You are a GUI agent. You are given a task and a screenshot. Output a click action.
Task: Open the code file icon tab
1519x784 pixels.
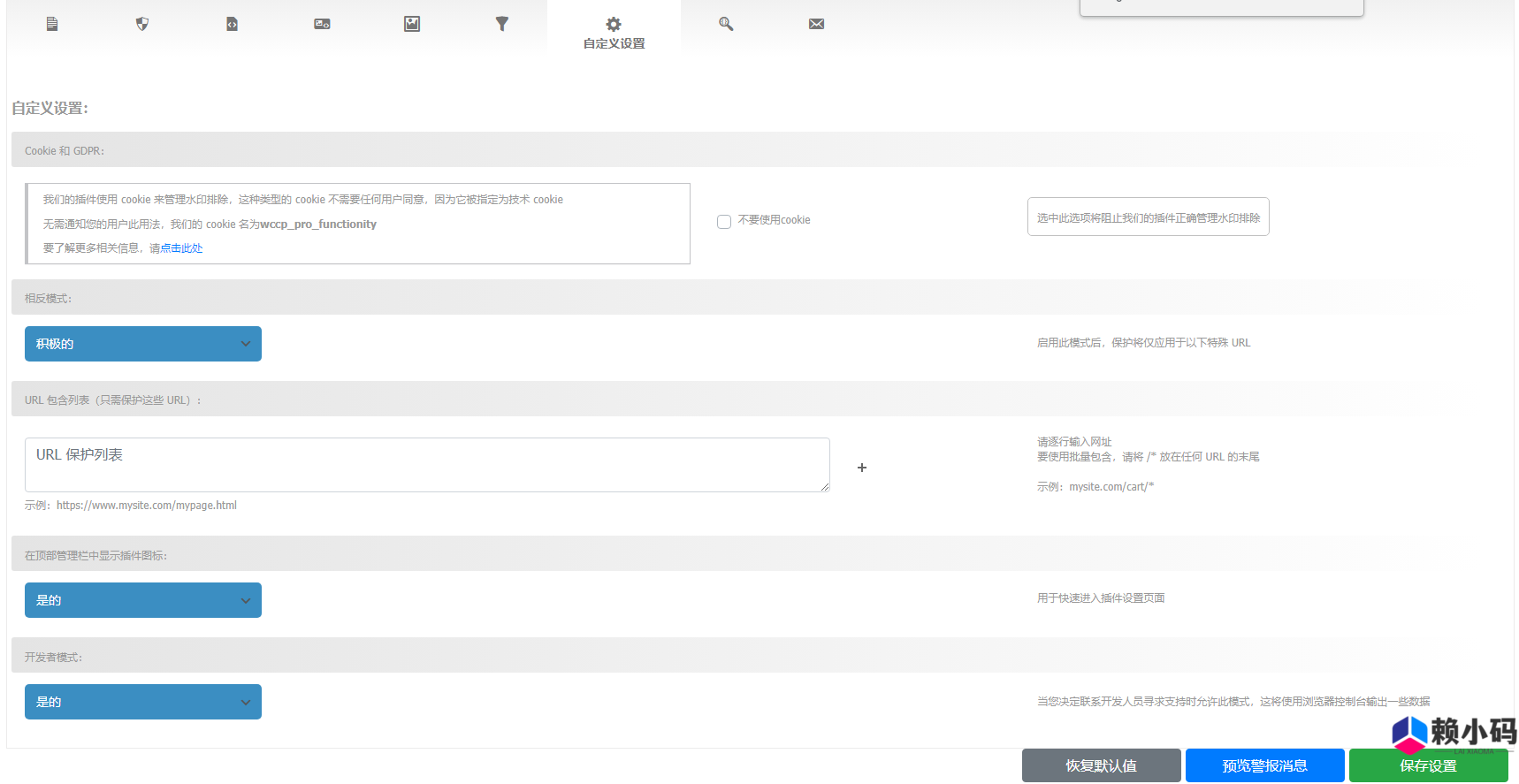(x=232, y=24)
